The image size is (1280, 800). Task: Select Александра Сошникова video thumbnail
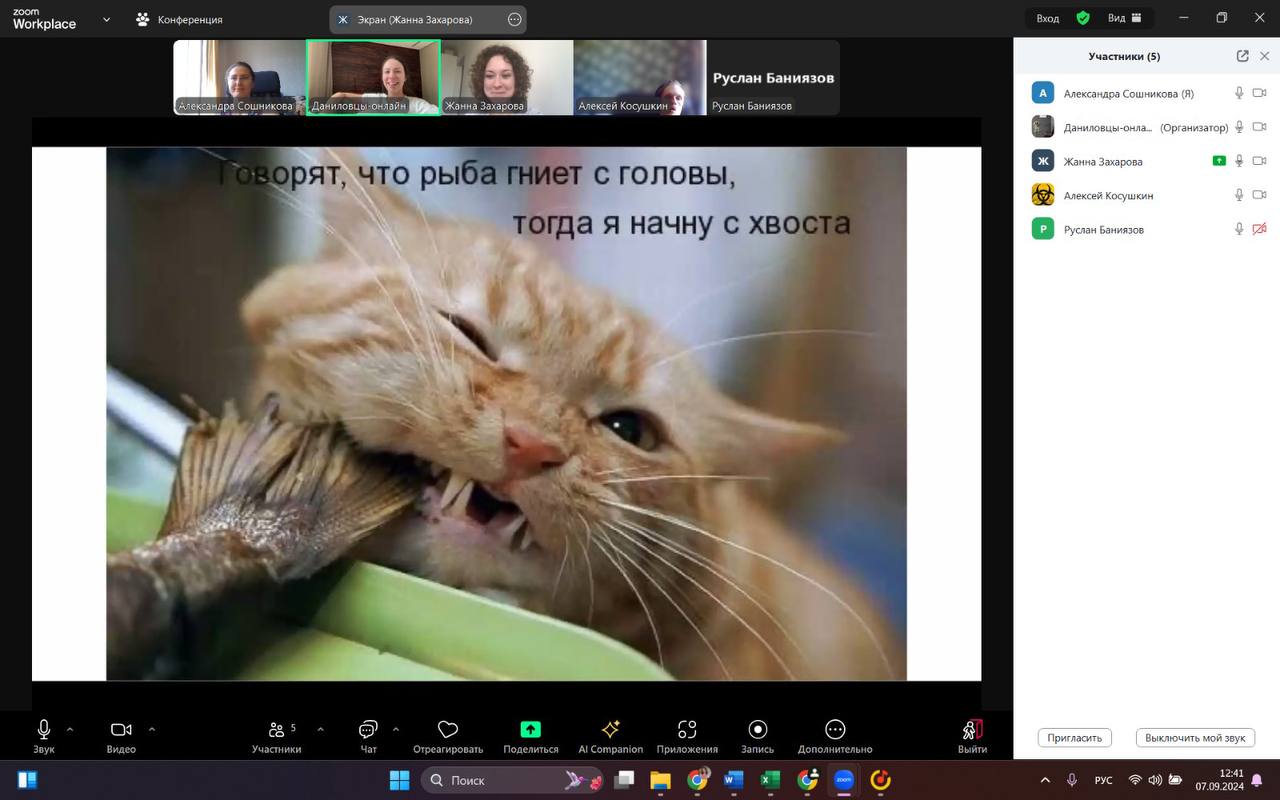239,78
